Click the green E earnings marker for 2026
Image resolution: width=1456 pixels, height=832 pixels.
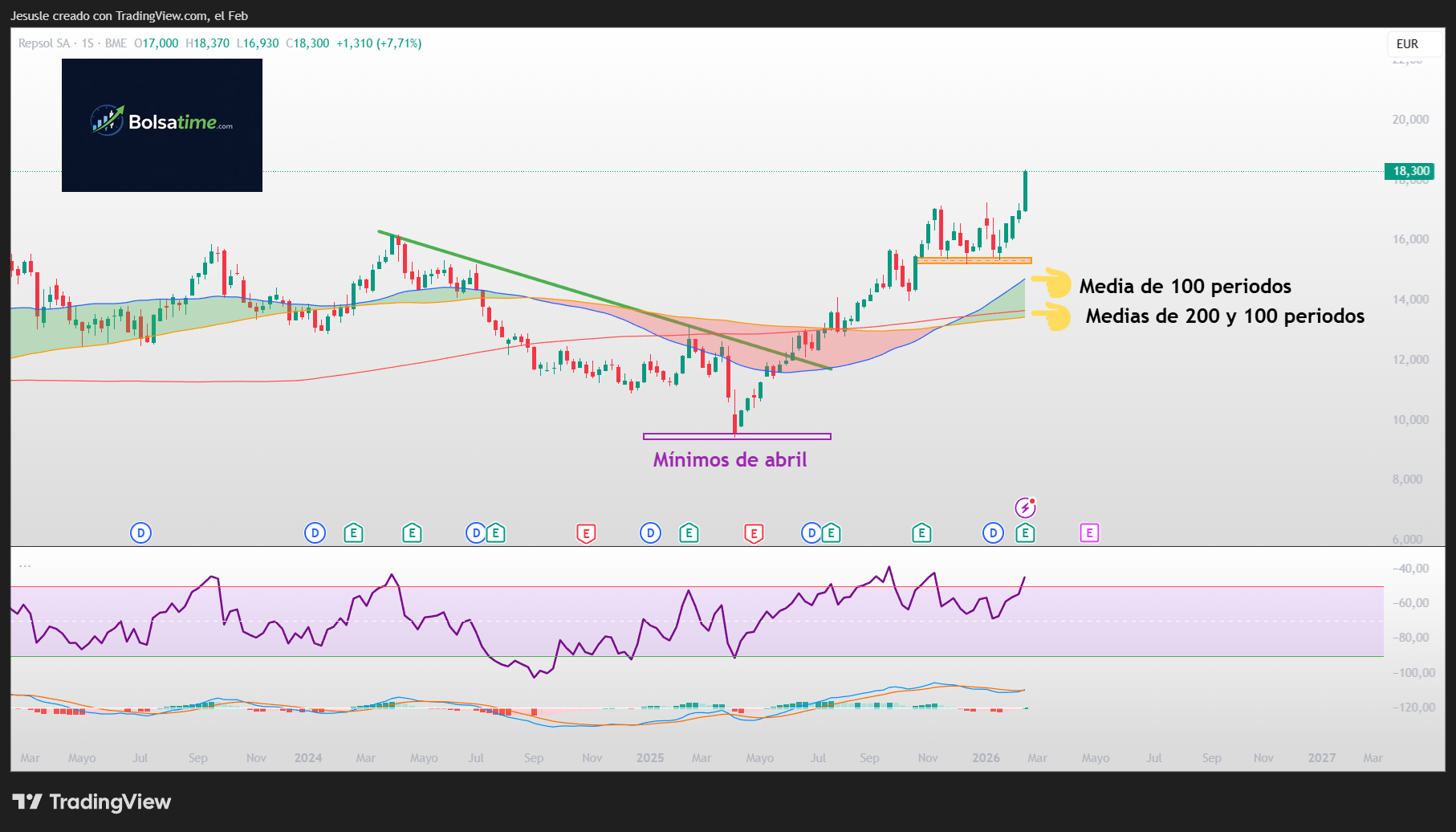tap(1025, 532)
